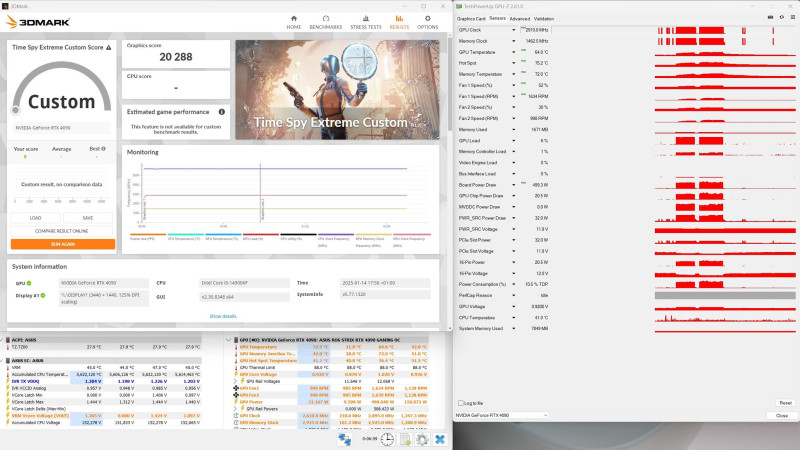This screenshot has height=450, width=800.
Task: Open the Validation tab in GPU-Z
Action: pos(544,19)
